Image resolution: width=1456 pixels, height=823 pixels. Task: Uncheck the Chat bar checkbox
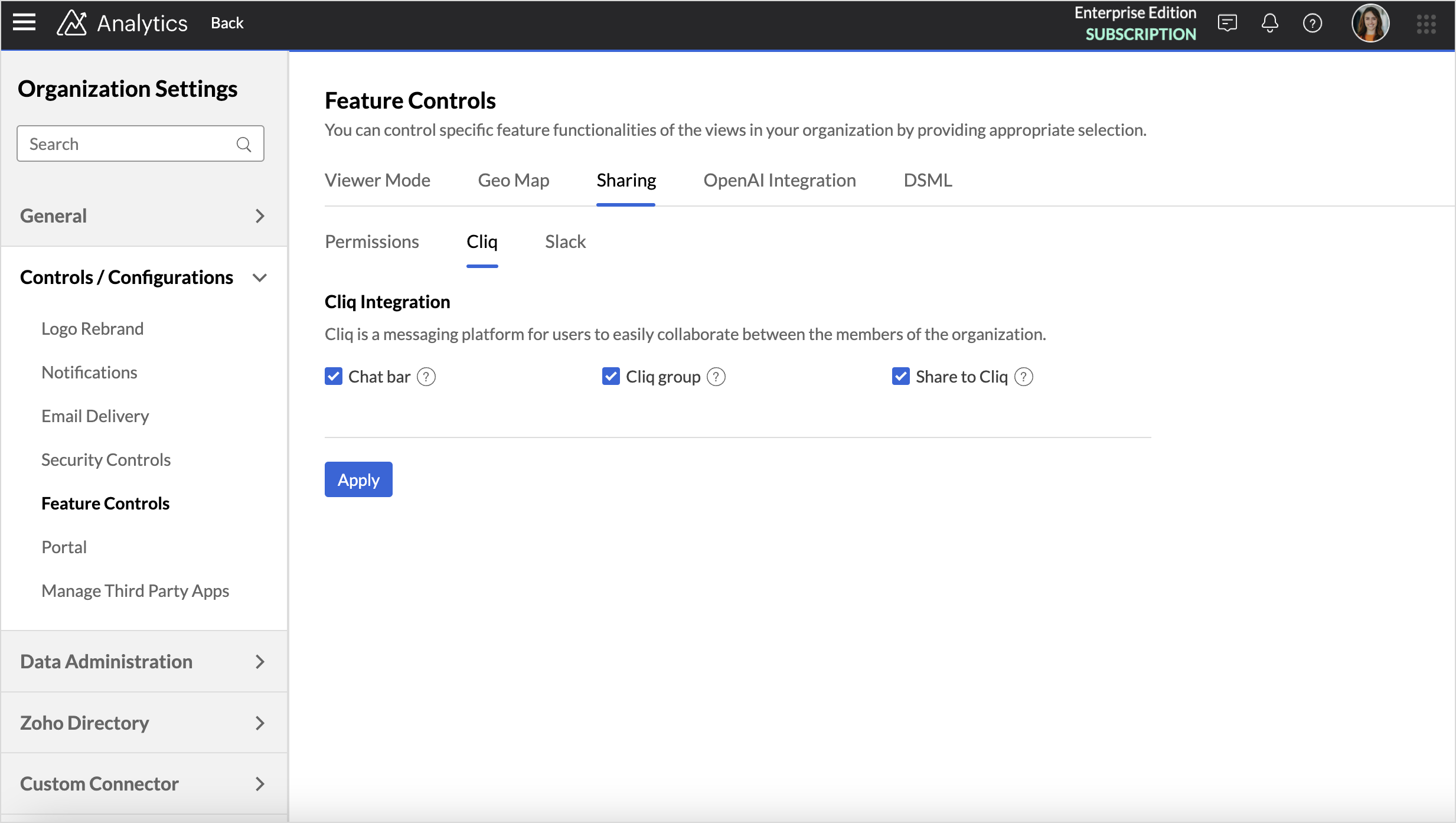point(334,376)
